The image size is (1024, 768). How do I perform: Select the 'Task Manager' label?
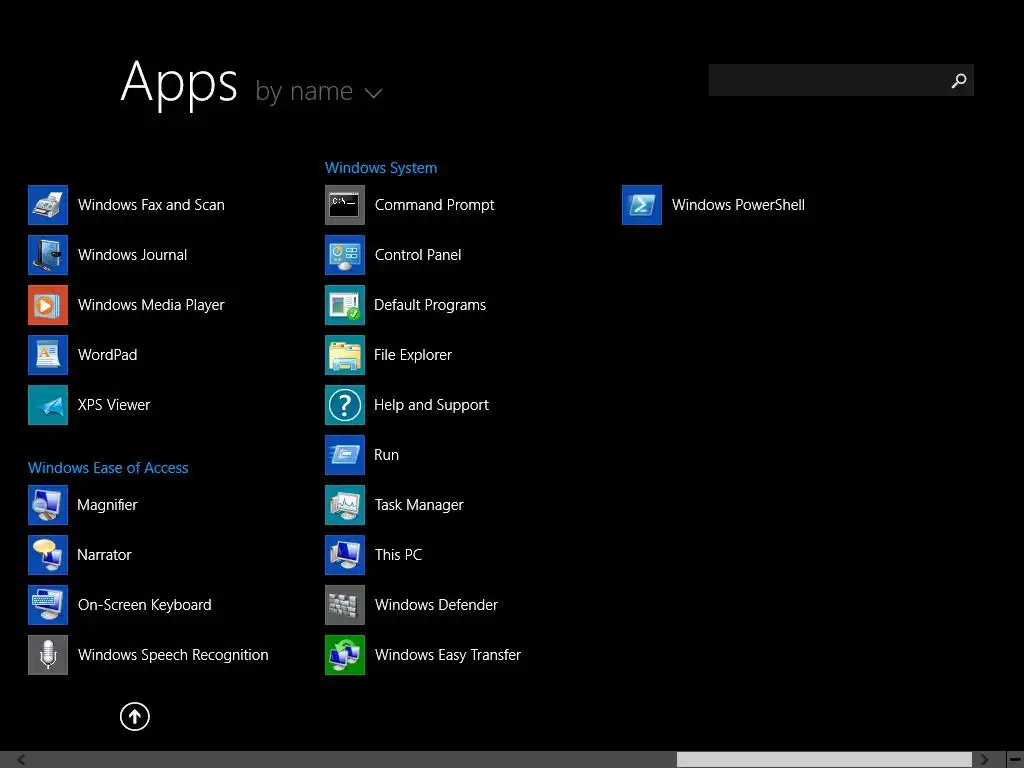[x=419, y=505]
